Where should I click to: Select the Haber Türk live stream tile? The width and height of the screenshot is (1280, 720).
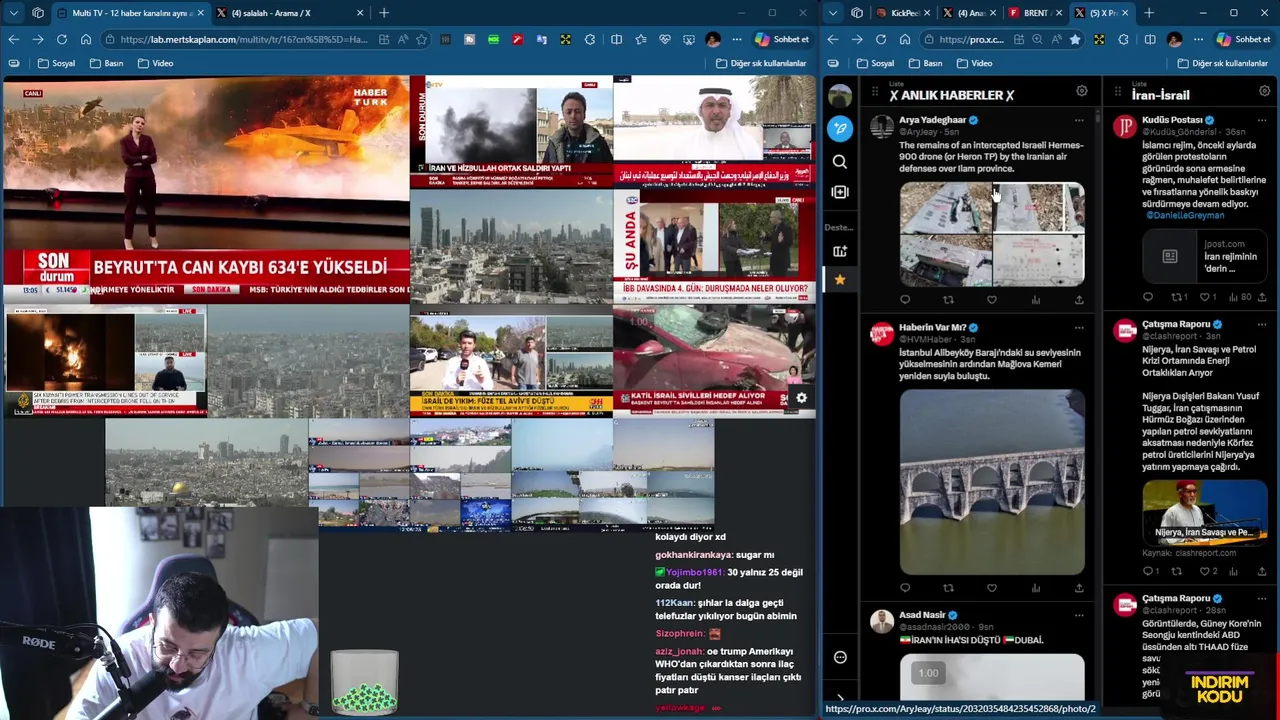tap(205, 190)
